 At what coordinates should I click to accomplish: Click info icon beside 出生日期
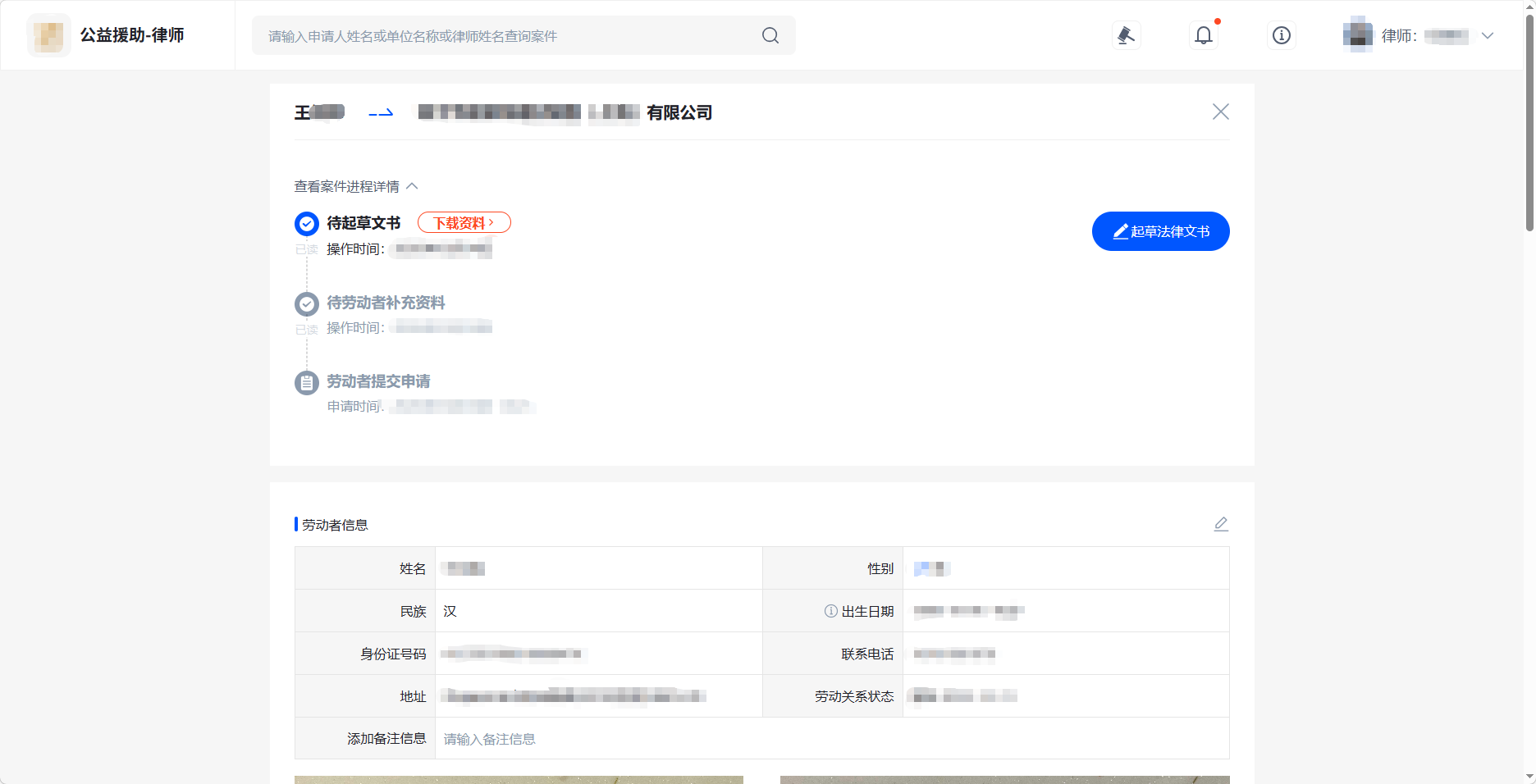(x=830, y=611)
